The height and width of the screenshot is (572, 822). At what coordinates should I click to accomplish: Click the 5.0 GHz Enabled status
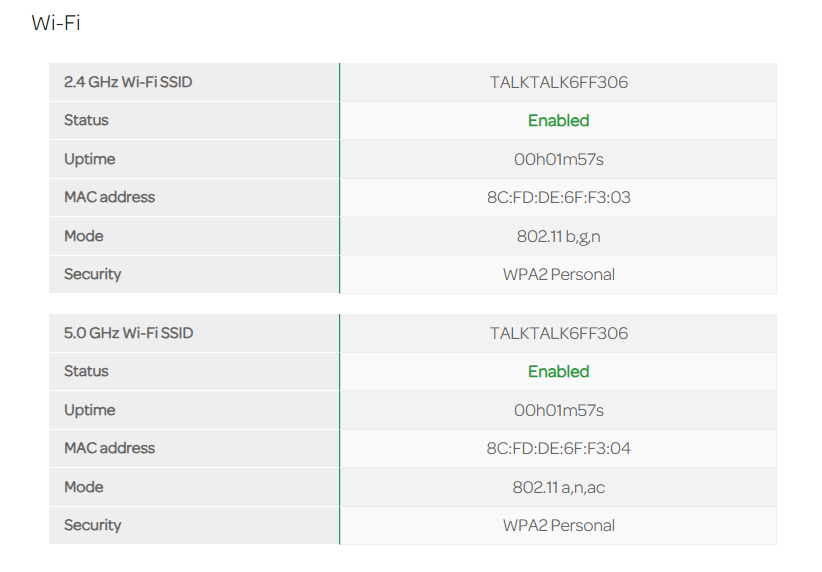coord(558,371)
